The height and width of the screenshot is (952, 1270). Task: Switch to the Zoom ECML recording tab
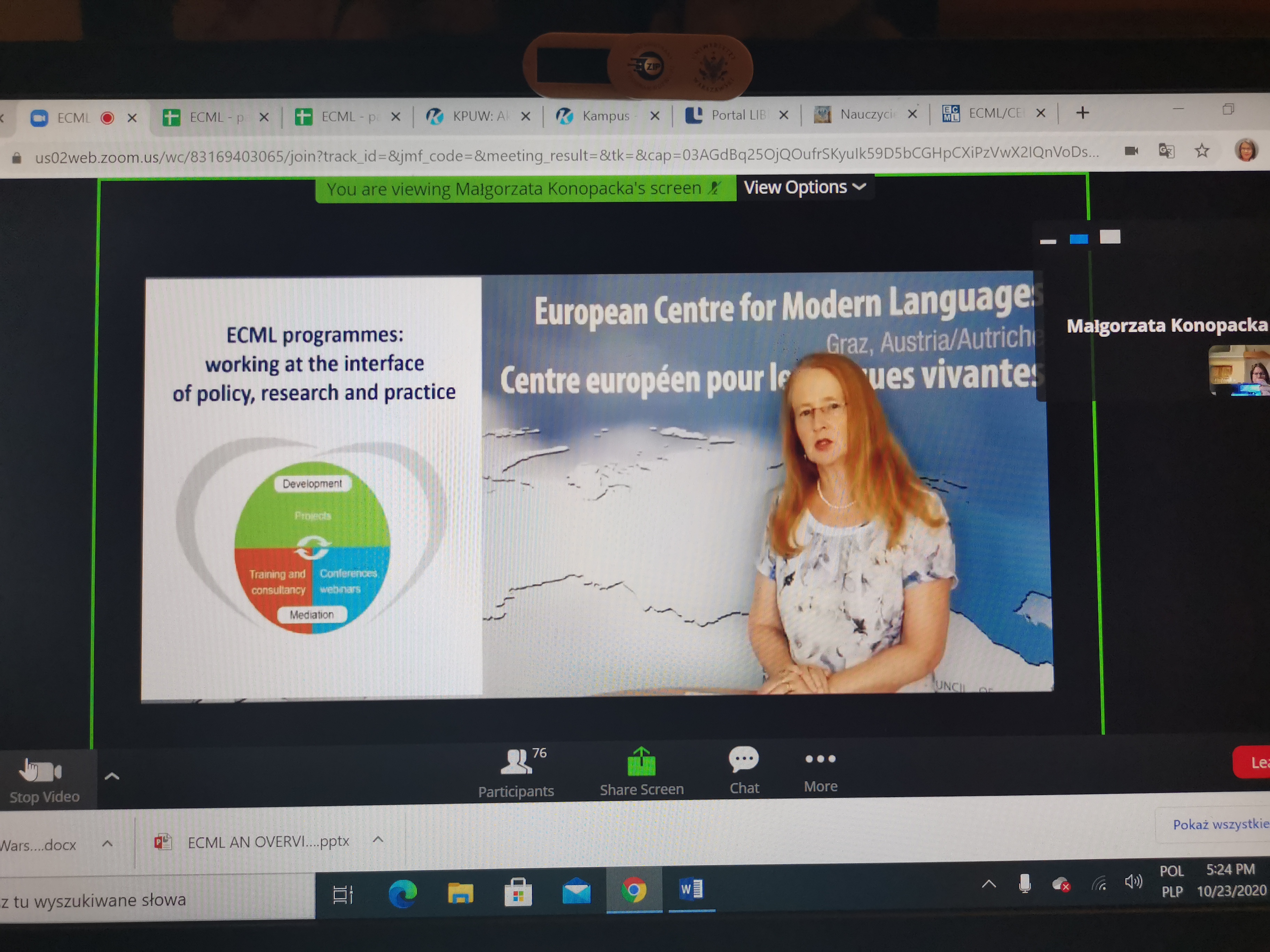tap(72, 118)
